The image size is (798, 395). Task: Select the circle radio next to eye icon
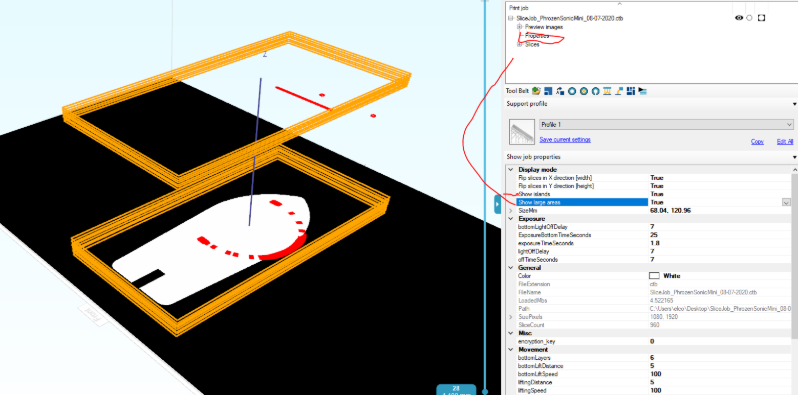click(x=749, y=18)
